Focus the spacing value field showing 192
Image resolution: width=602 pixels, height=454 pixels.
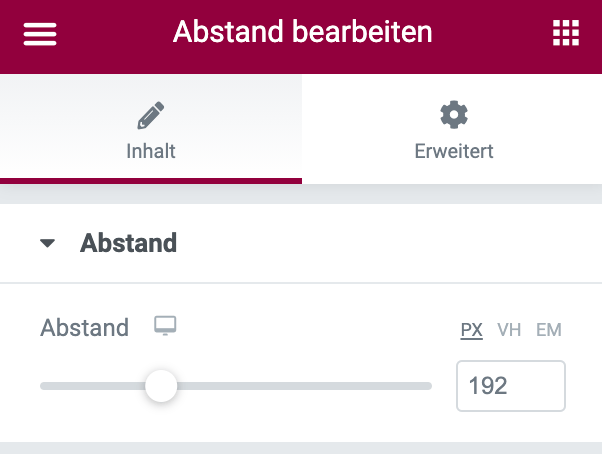click(x=510, y=386)
